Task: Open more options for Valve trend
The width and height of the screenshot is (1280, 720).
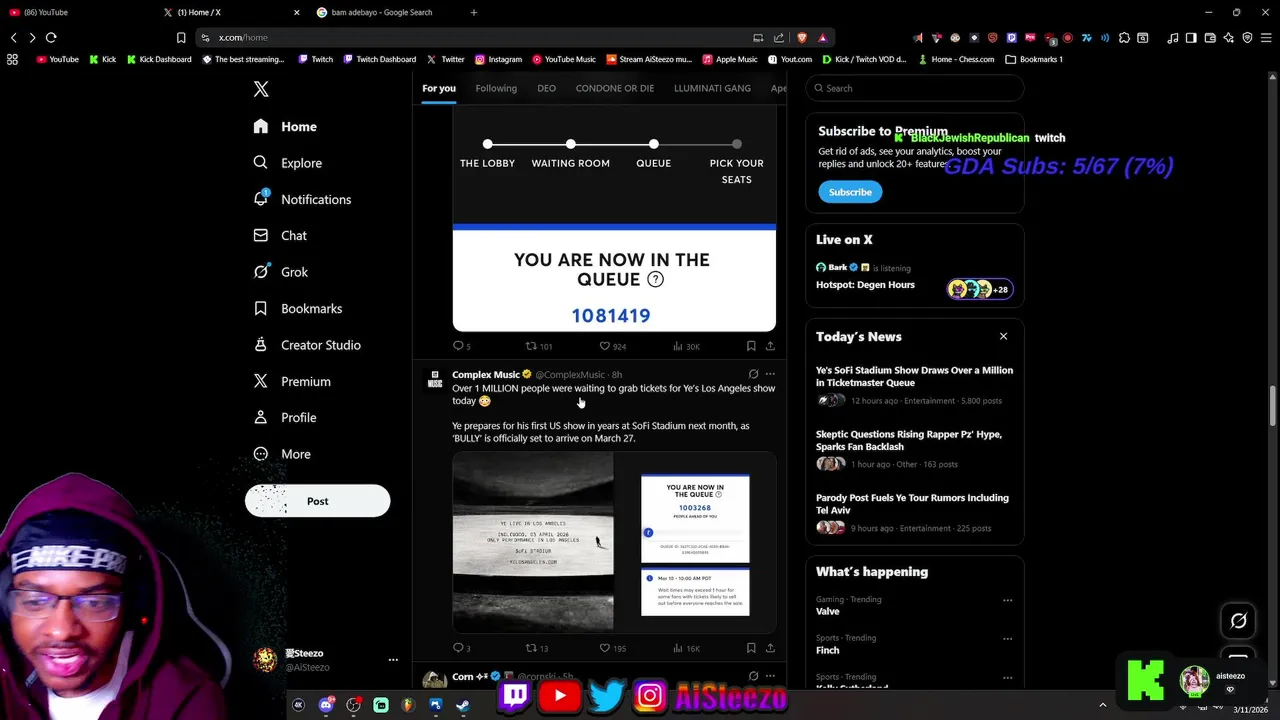Action: coord(1007,601)
